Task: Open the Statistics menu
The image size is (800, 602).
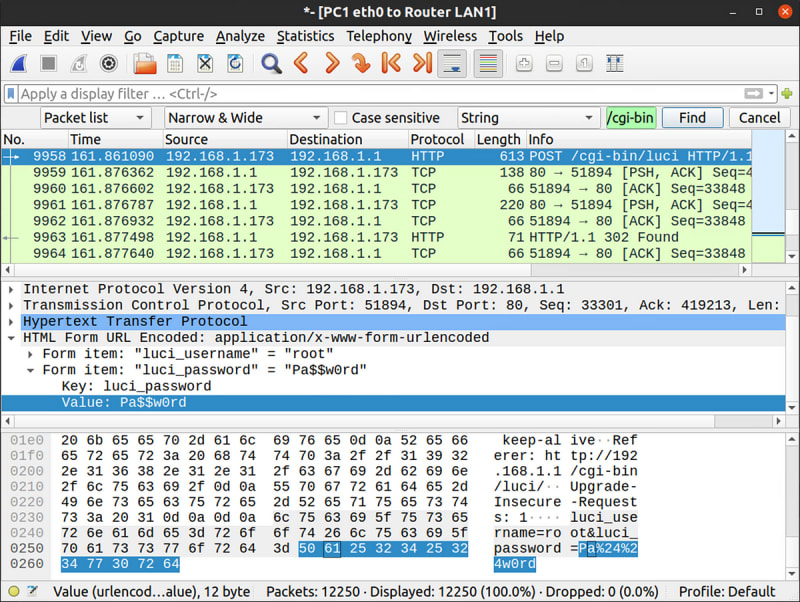Action: tap(305, 36)
